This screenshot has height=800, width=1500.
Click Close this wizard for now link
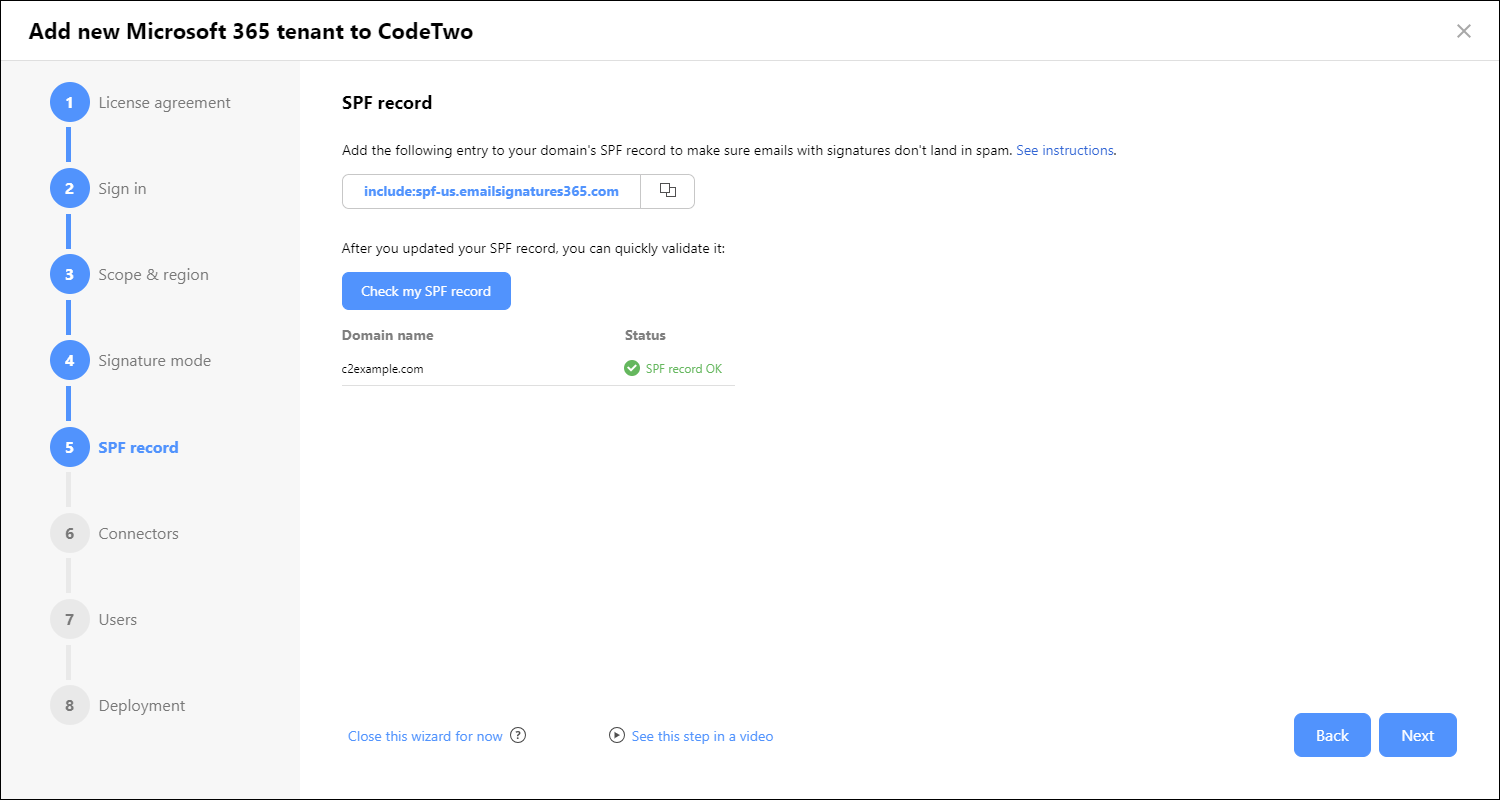coord(425,736)
